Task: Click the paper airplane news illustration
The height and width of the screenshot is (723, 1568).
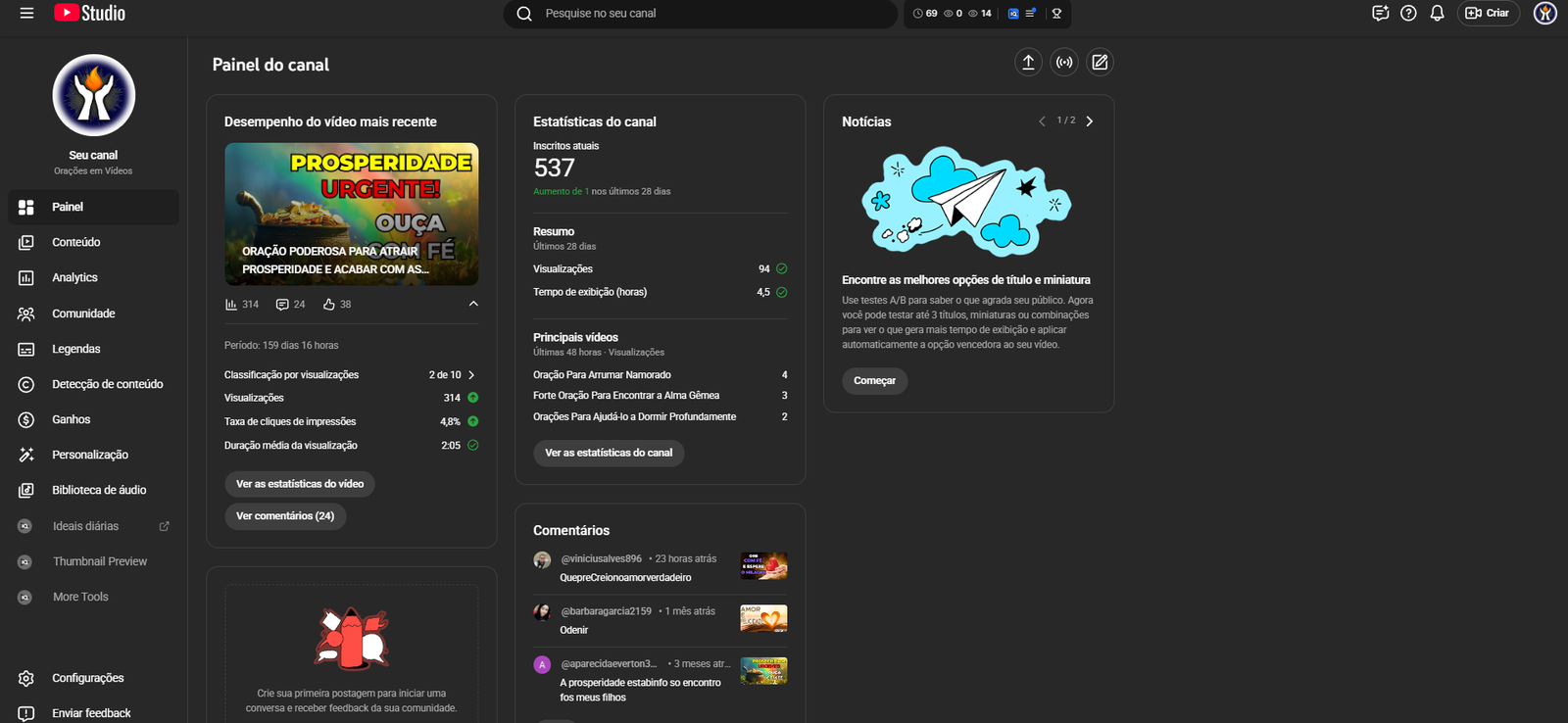Action: tap(966, 202)
